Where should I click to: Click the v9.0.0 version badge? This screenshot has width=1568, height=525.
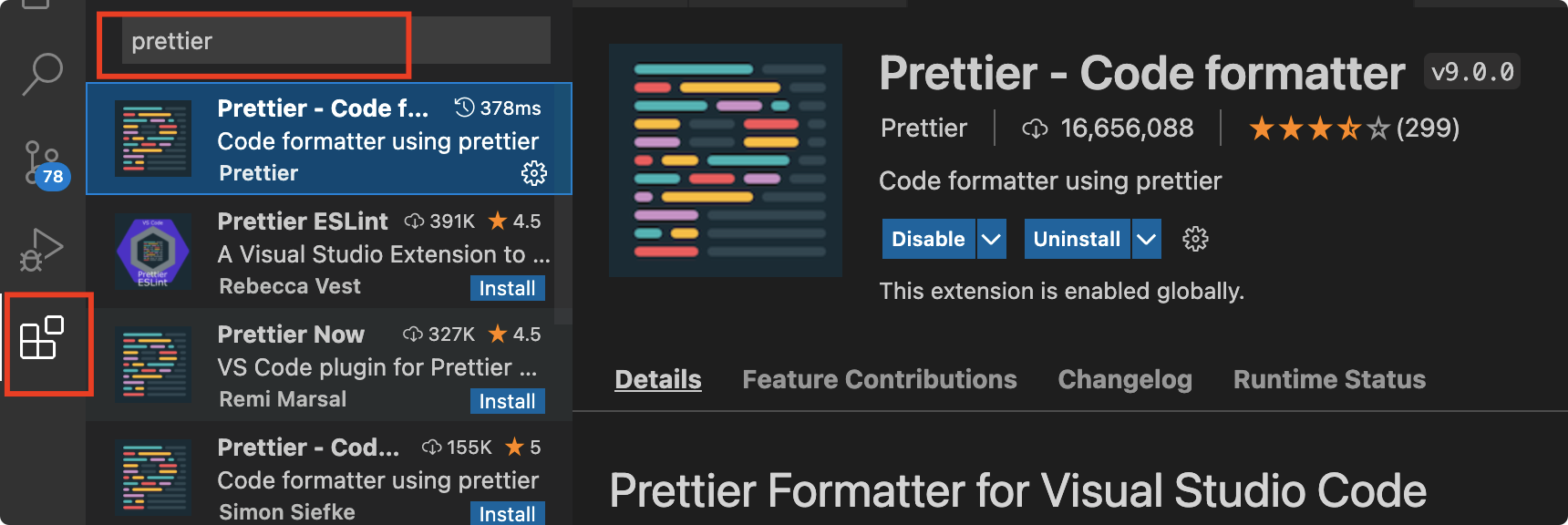(x=1472, y=72)
